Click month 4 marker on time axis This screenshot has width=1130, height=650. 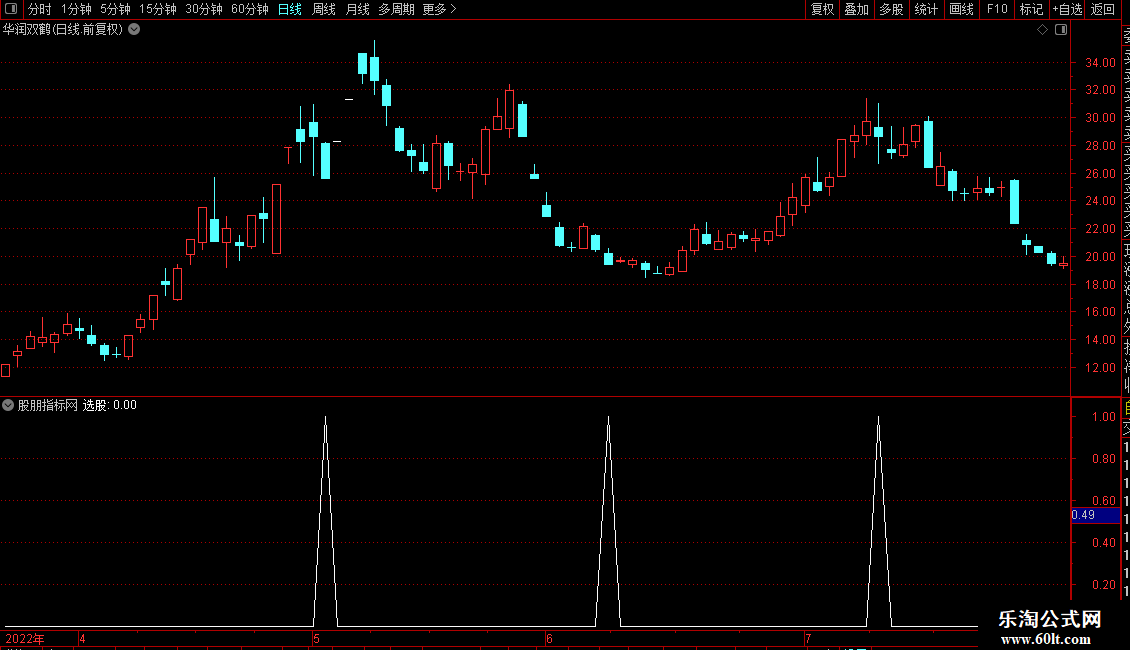coord(83,639)
